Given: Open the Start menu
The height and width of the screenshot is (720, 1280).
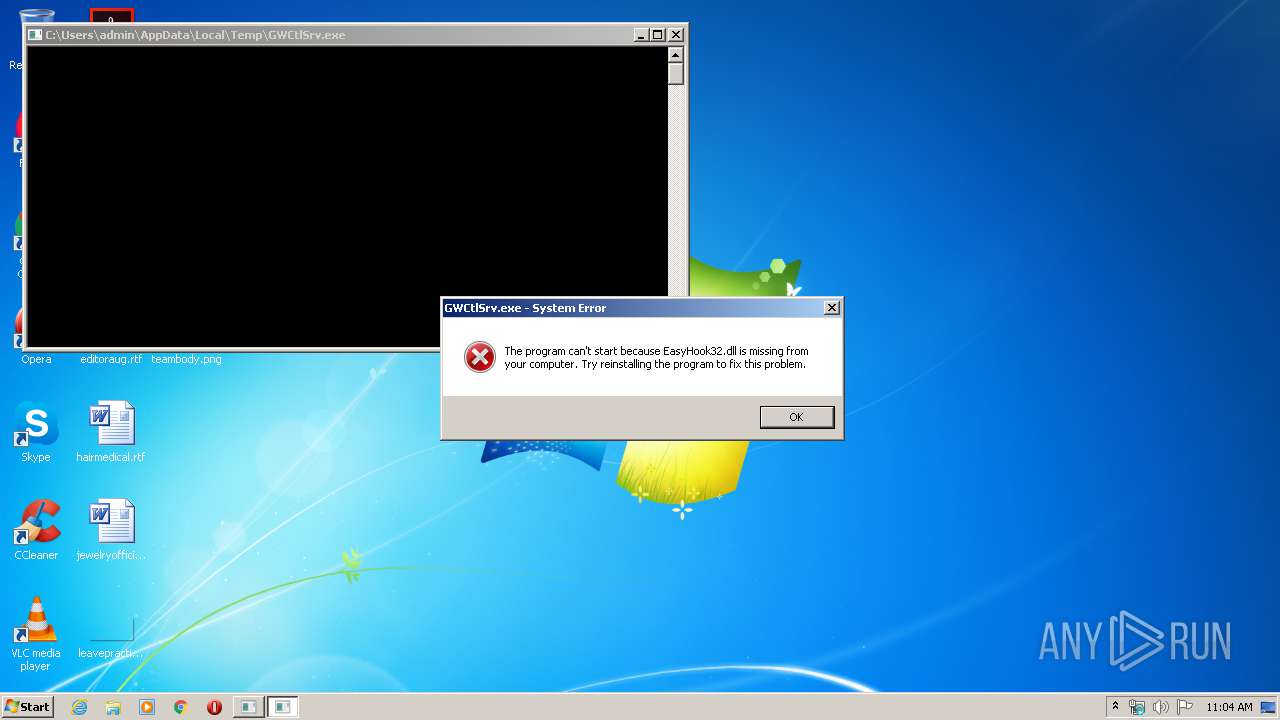Looking at the screenshot, I should [x=27, y=707].
